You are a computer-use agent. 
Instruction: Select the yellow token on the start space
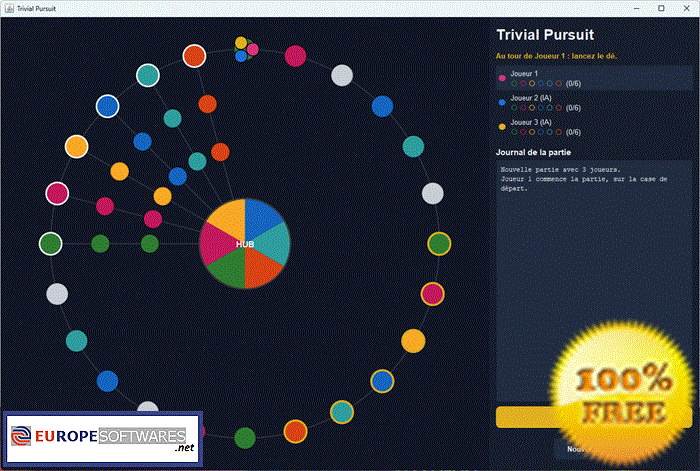coord(241,43)
